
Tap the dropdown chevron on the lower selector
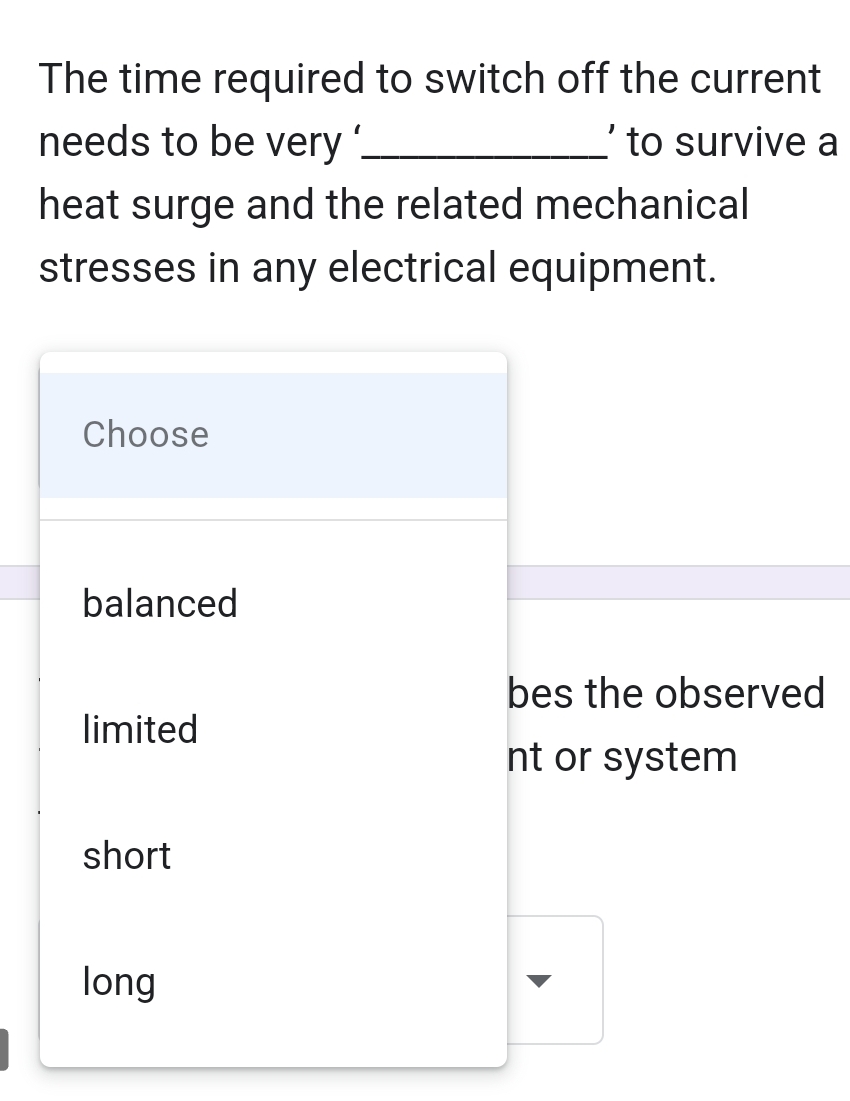(538, 982)
